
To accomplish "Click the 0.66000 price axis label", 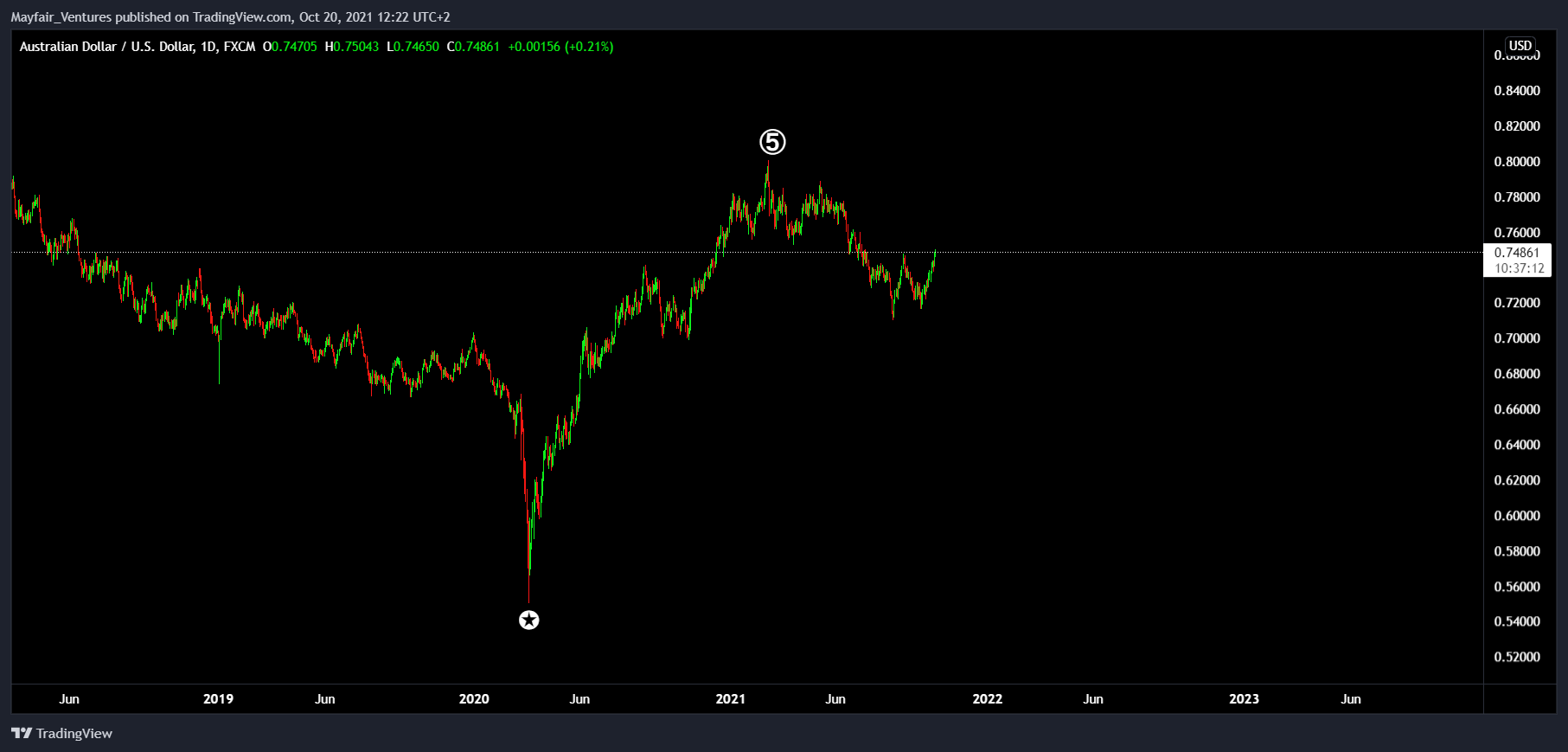I will [x=1517, y=409].
